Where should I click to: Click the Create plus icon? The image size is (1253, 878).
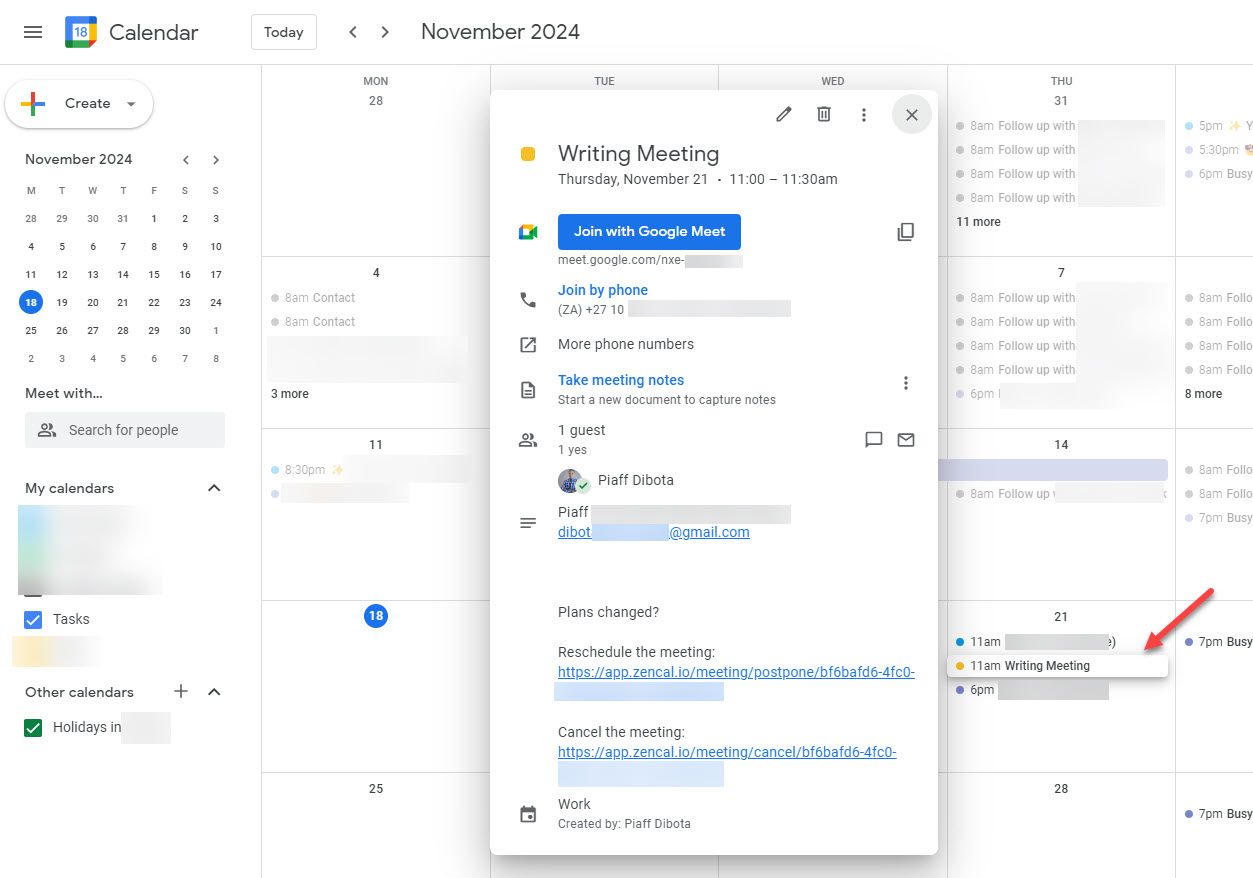click(31, 103)
